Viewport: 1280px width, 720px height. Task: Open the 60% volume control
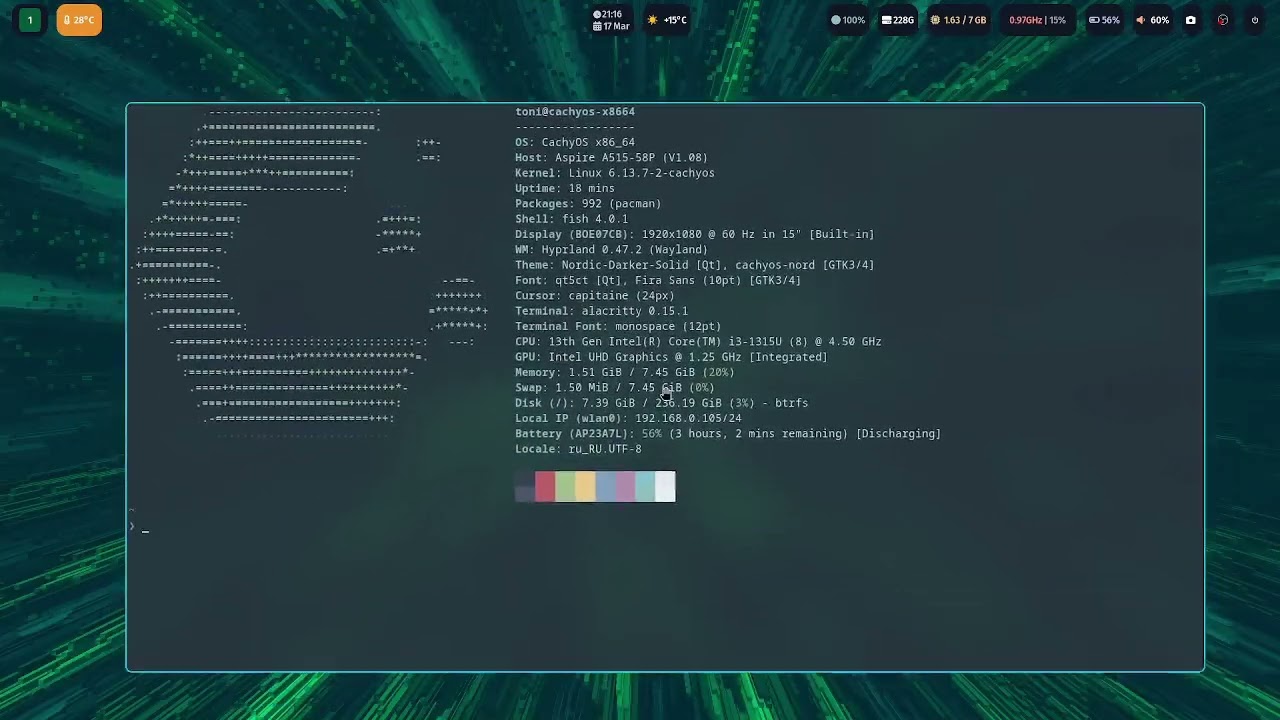click(x=1153, y=20)
